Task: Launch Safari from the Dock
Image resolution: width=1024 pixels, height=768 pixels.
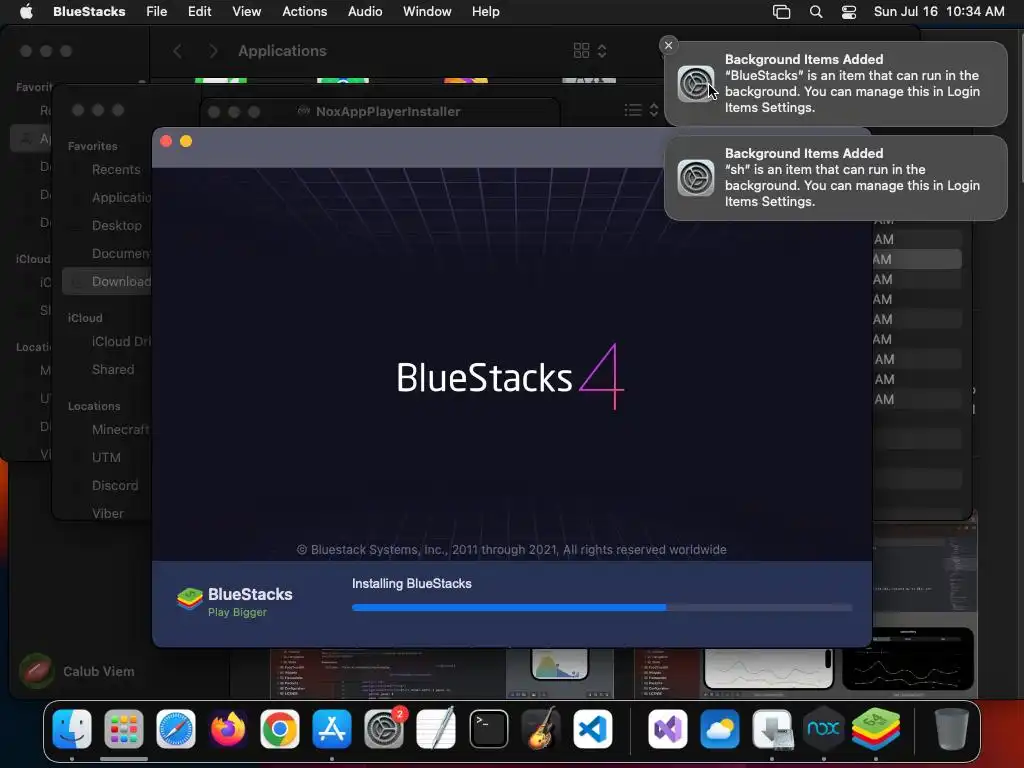Action: 176,729
